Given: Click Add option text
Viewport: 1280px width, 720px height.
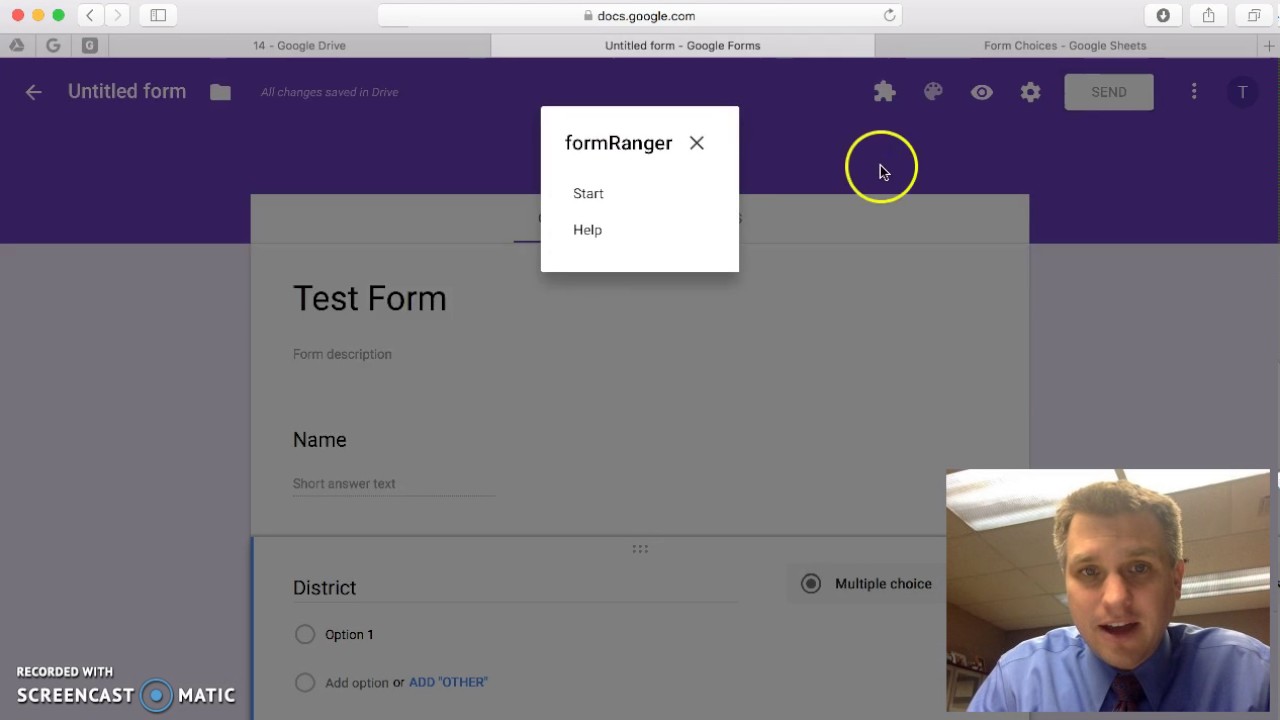Looking at the screenshot, I should pyautogui.click(x=357, y=682).
